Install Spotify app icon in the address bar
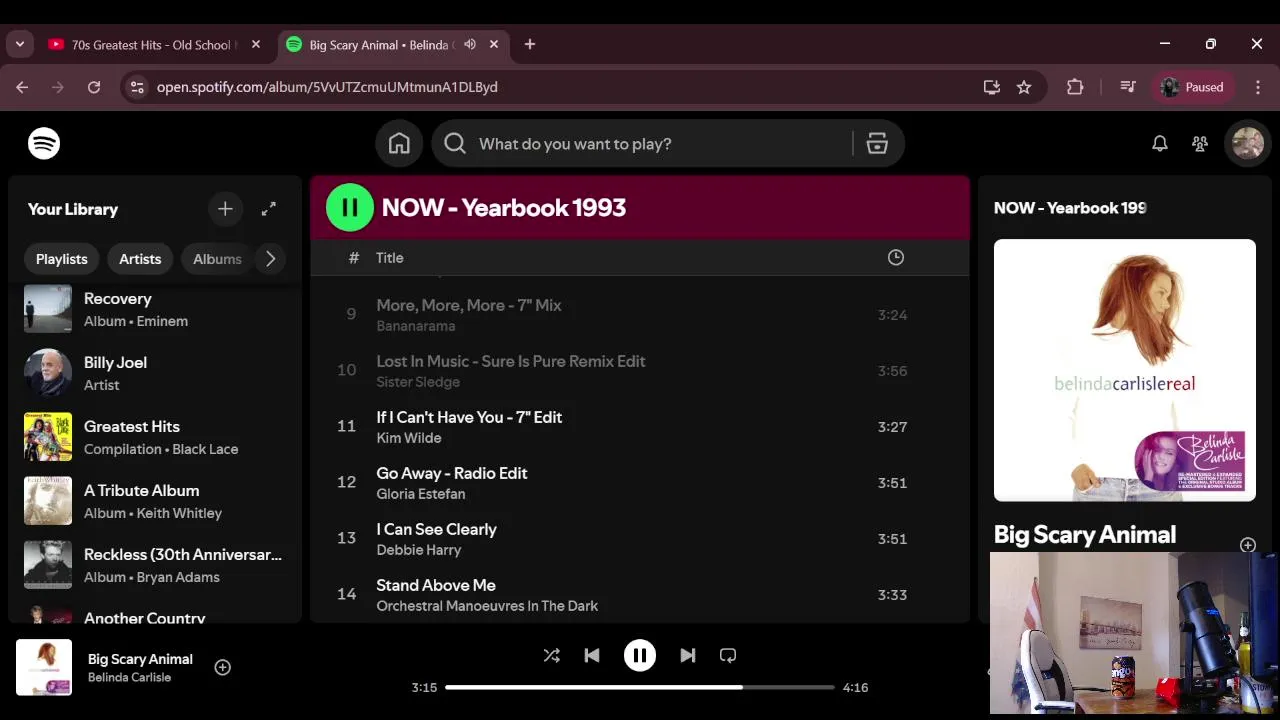1280x720 pixels. coord(992,87)
